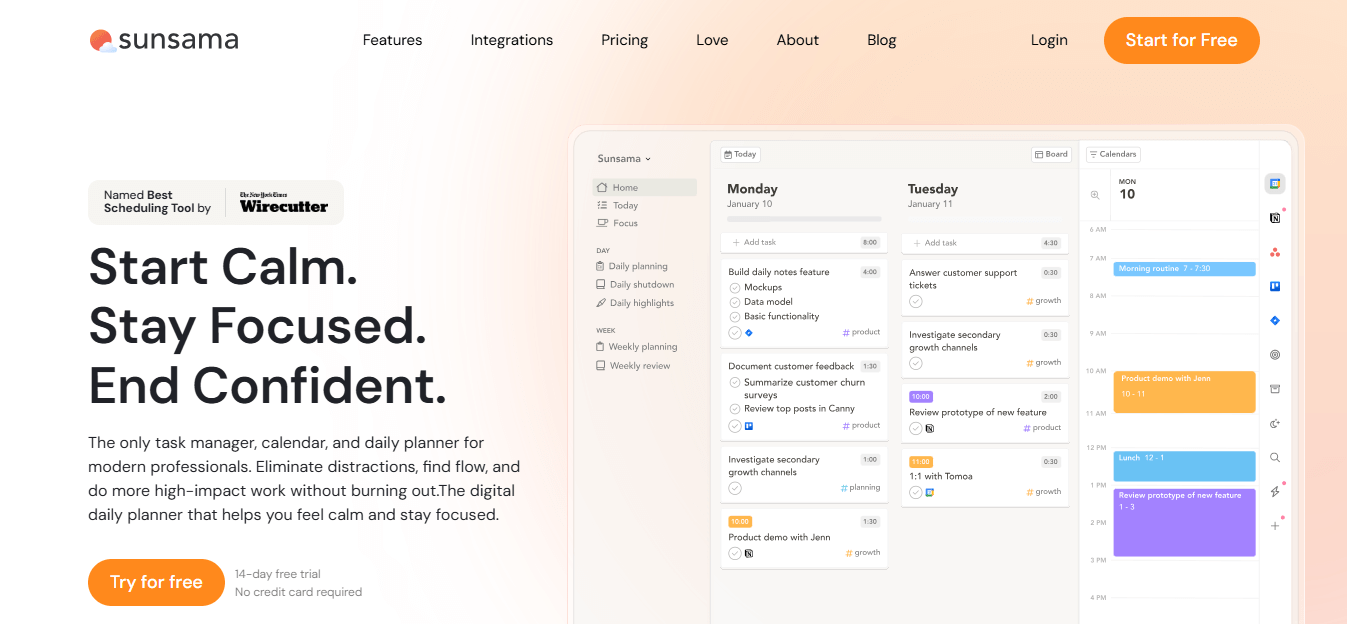The image size is (1347, 624).
Task: Click the zoom magnifier beside MON 10
Action: click(1095, 195)
